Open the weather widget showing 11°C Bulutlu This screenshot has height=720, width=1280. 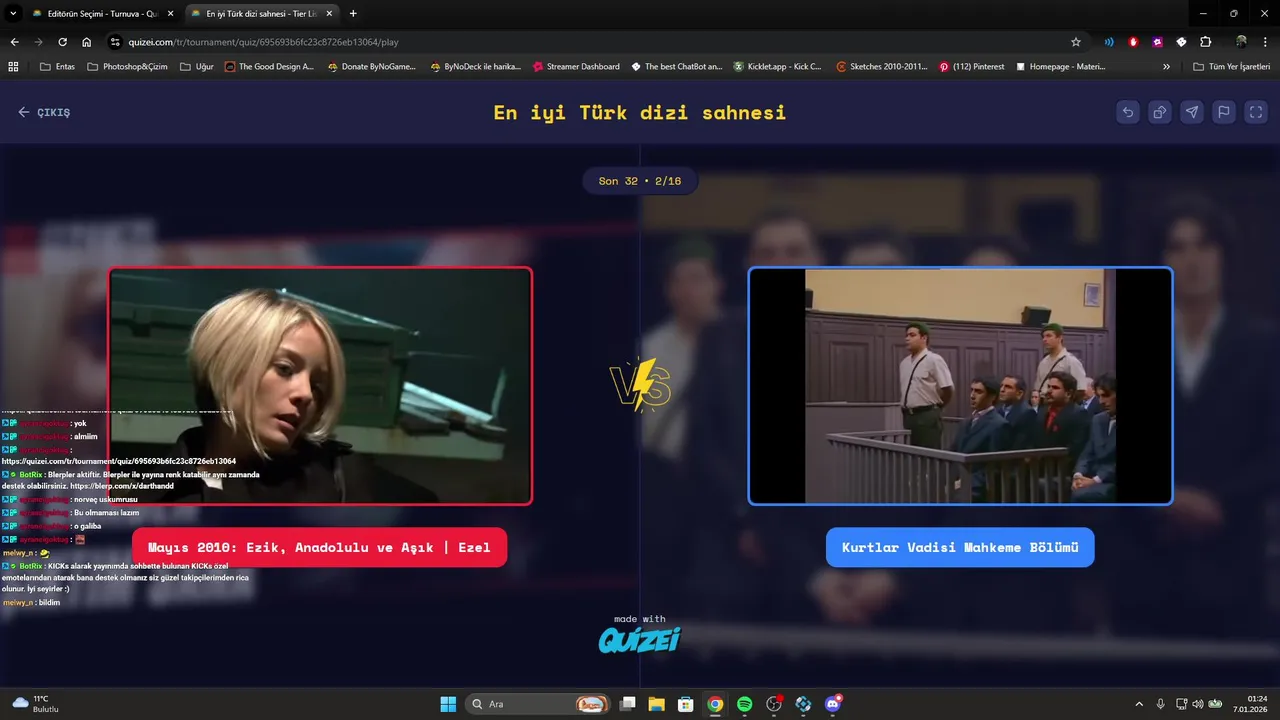click(36, 704)
